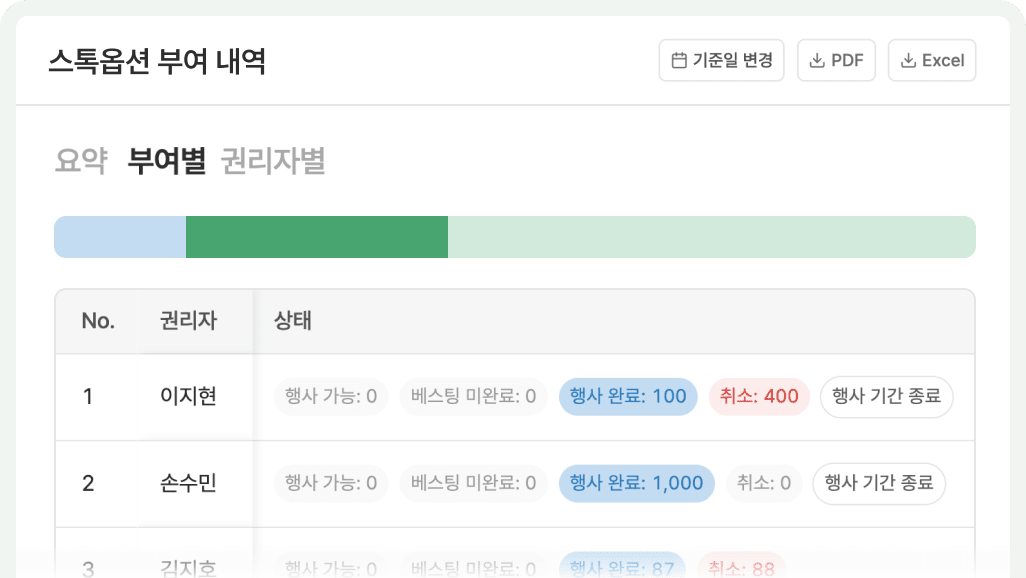Click the Excel download icon
This screenshot has height=578, width=1026.
coord(908,60)
